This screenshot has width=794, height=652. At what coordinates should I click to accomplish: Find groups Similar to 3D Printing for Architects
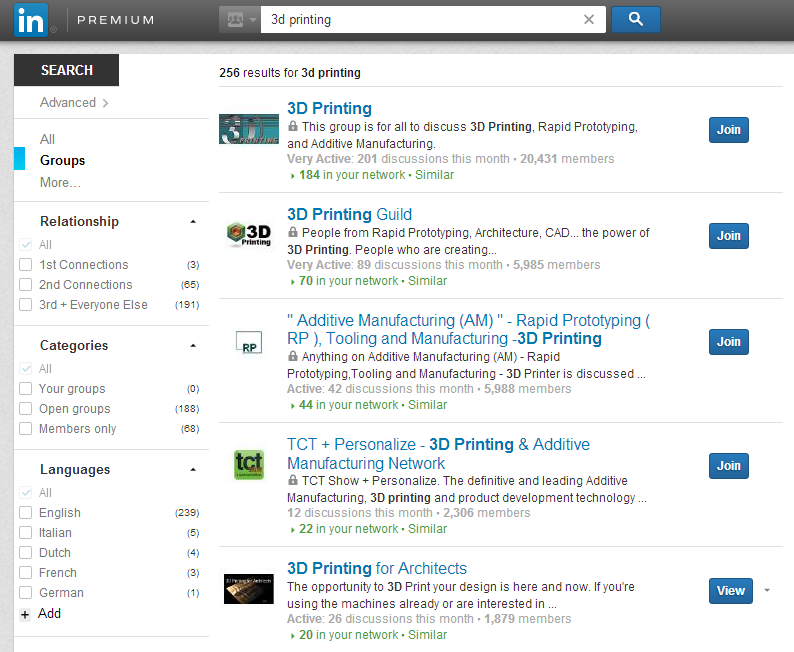pyautogui.click(x=427, y=635)
